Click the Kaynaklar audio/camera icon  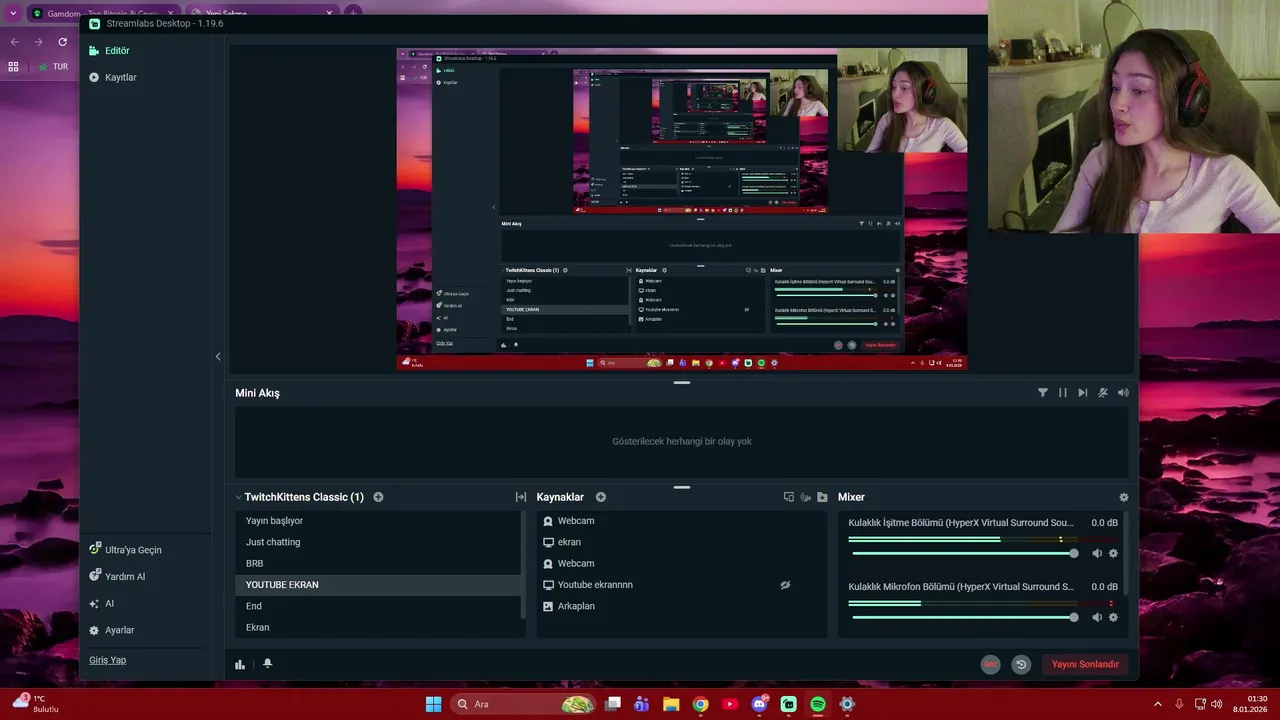point(806,497)
